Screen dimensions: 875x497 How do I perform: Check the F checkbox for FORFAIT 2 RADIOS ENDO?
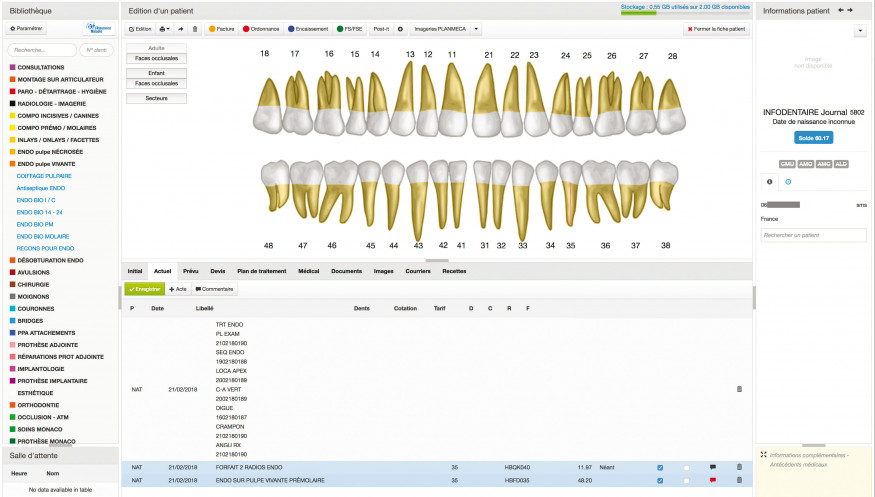click(x=686, y=467)
